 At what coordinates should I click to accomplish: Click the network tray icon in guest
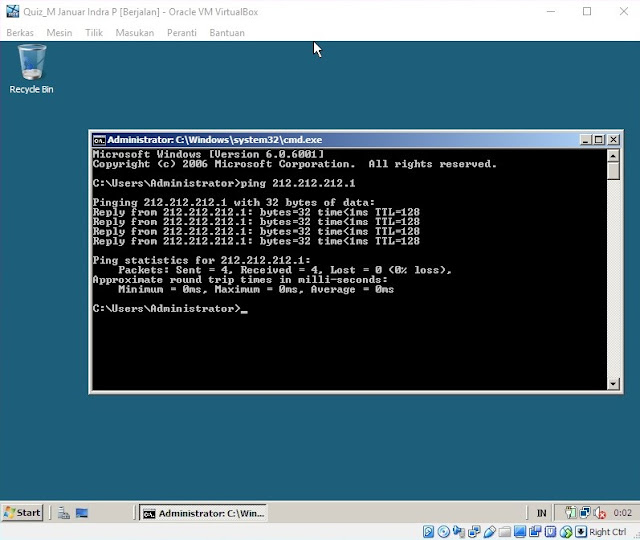[585, 512]
